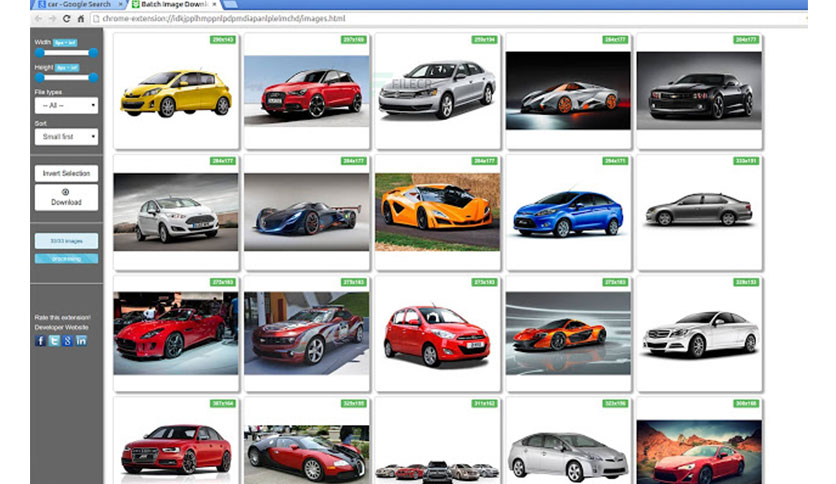Click the Invert Selection button
The image size is (836, 484).
click(x=66, y=173)
